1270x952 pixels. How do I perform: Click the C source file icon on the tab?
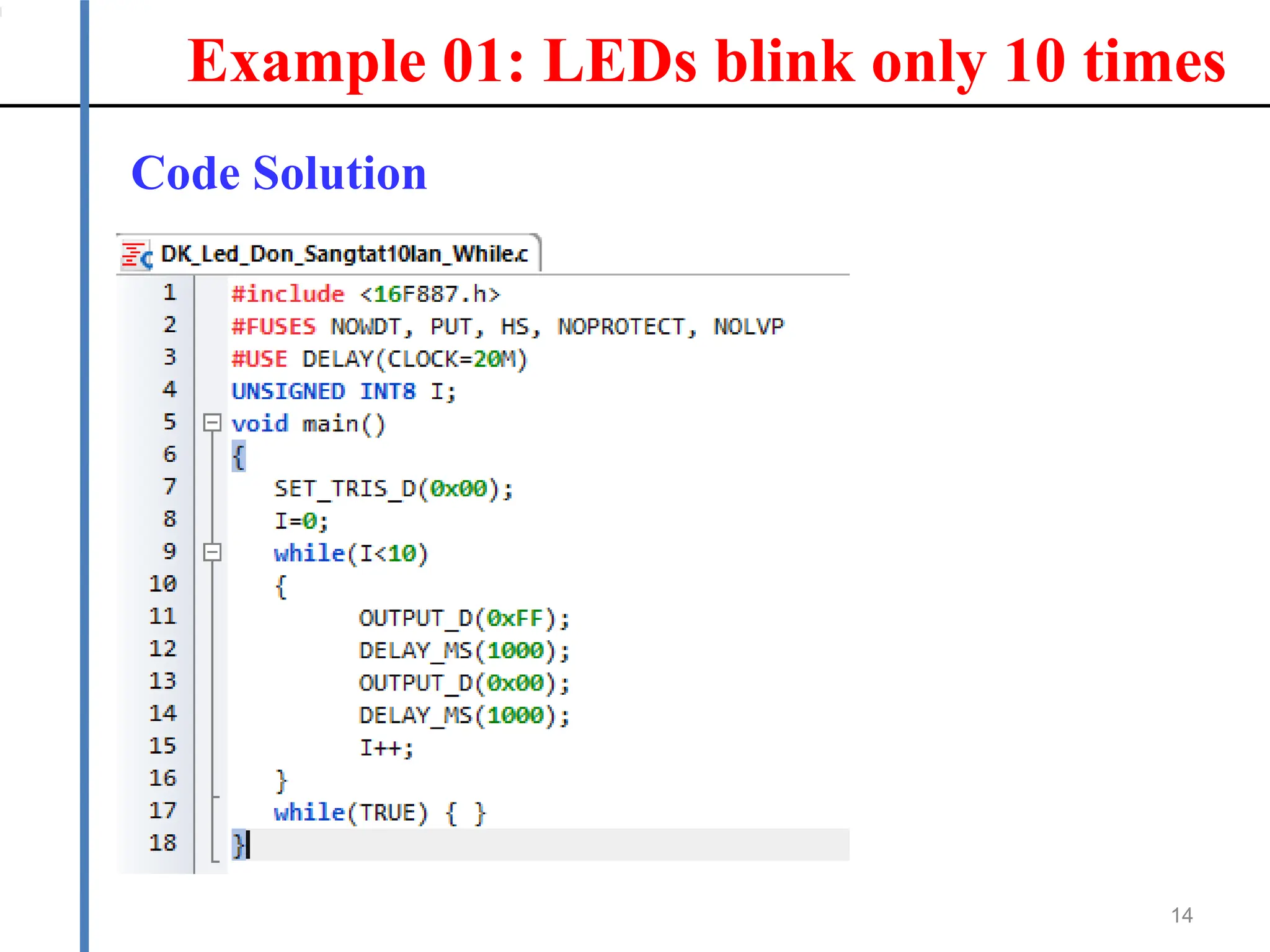click(137, 255)
